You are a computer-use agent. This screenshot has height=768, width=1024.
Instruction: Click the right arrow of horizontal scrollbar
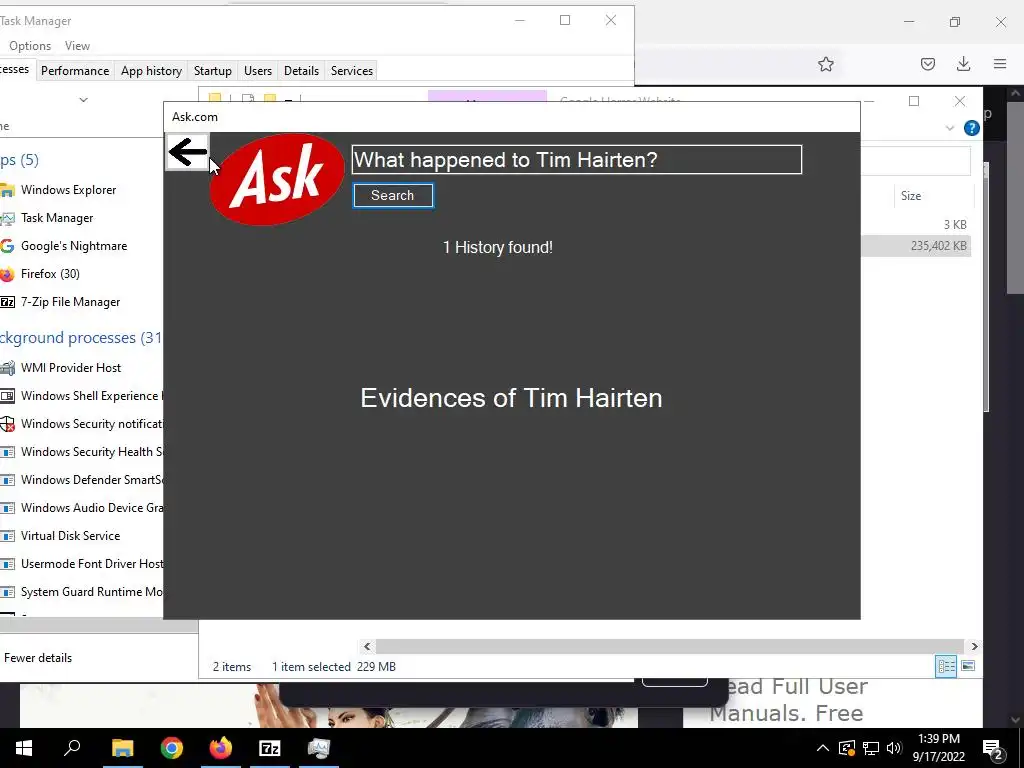click(974, 647)
